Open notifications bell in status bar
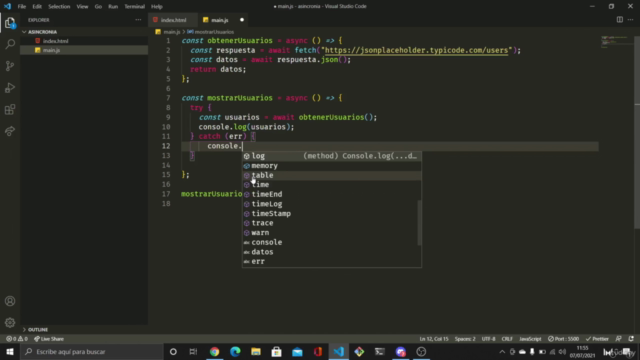 click(x=631, y=339)
